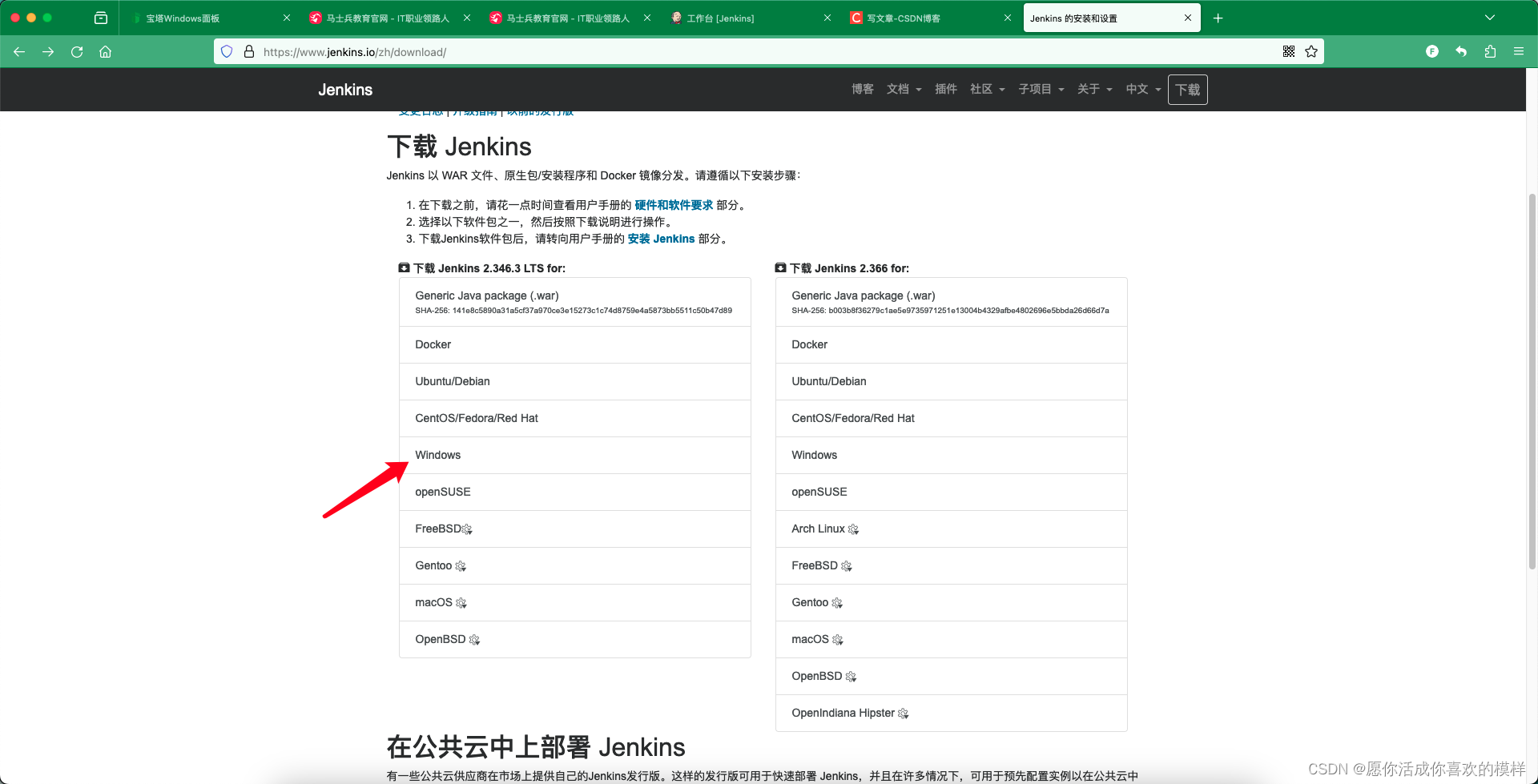Open the 插件 navigation link

(x=946, y=89)
